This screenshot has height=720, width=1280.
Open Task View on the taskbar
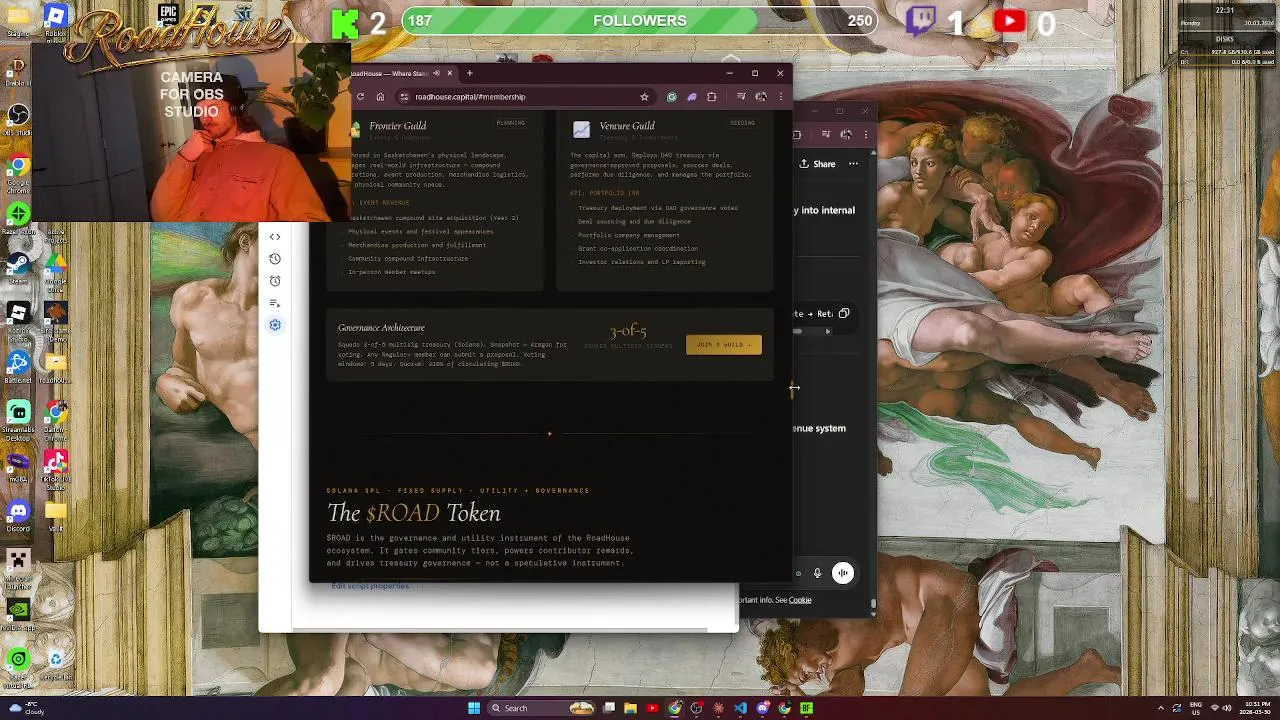click(x=609, y=708)
